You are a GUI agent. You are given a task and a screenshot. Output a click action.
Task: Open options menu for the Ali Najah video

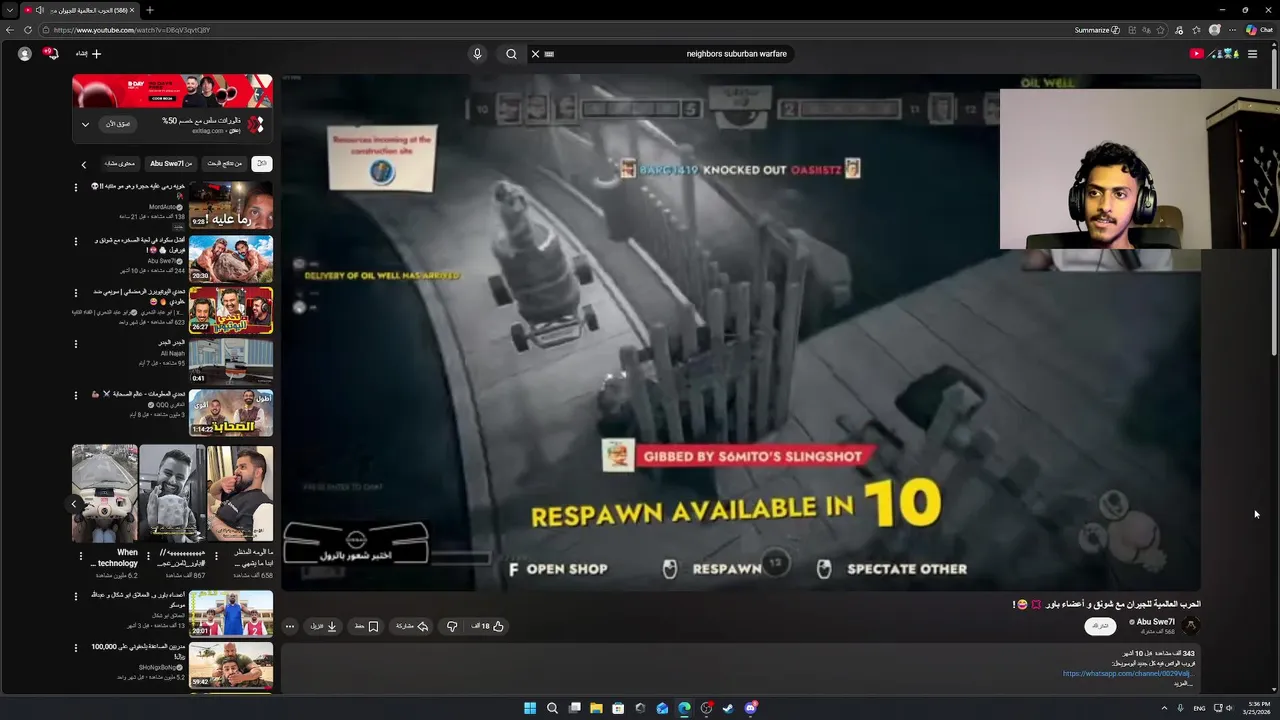coord(76,344)
